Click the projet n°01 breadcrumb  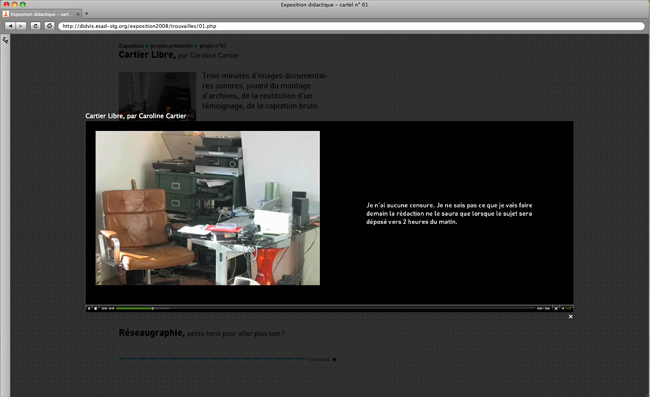click(x=213, y=46)
